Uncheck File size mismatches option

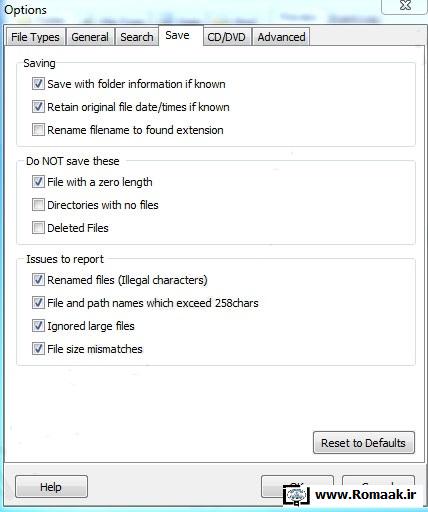38,349
